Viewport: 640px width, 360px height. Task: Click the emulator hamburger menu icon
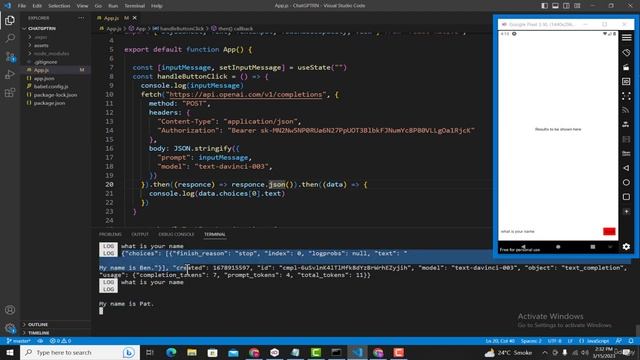click(627, 38)
